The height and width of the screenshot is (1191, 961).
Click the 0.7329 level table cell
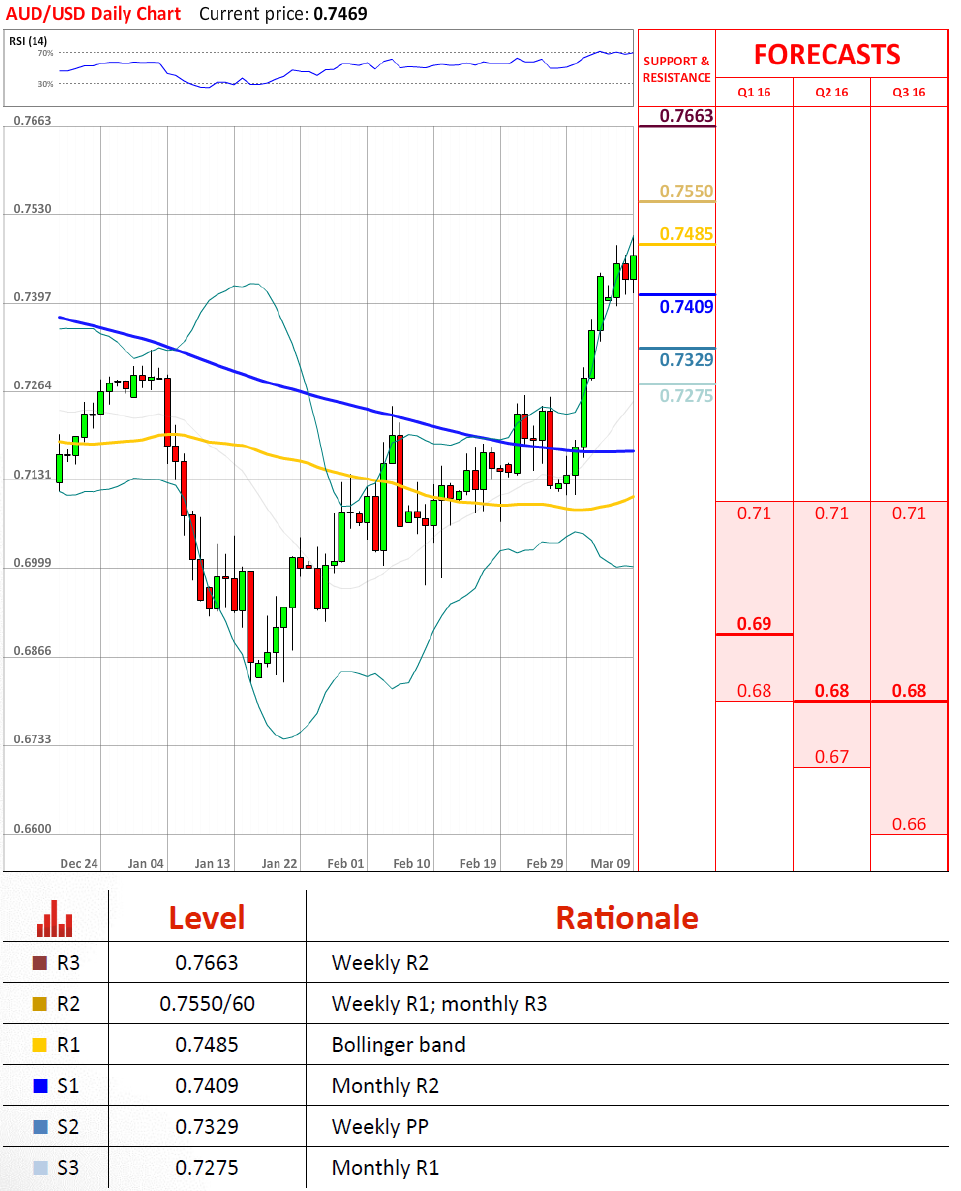coord(207,1127)
